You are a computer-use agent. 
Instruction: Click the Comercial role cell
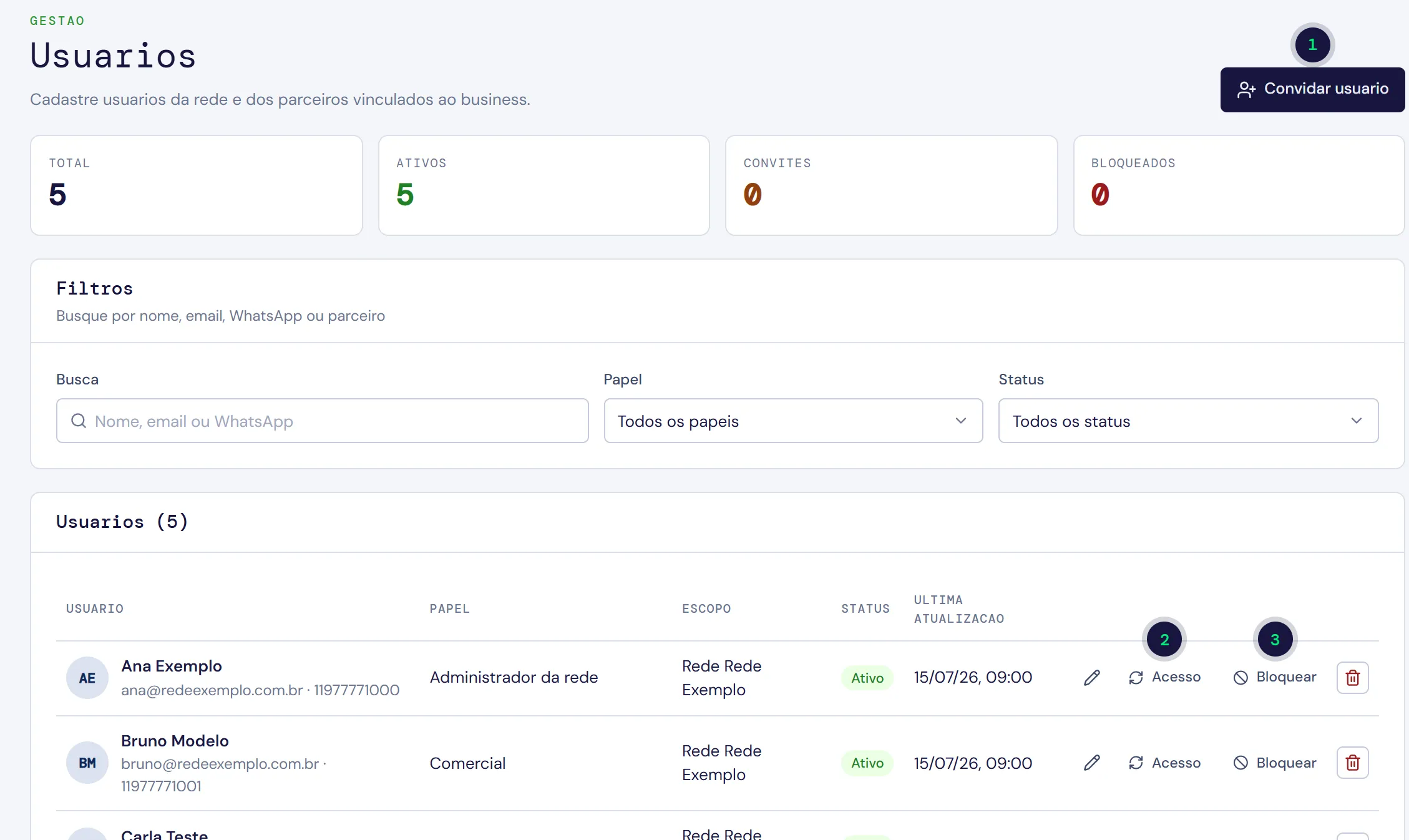(467, 764)
